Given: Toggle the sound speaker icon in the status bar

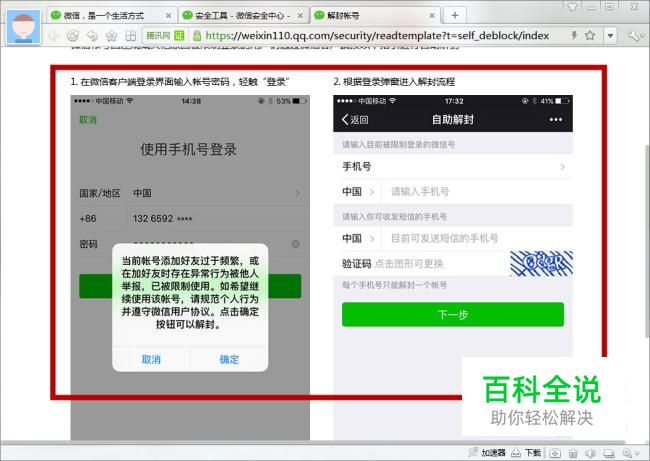Looking at the screenshot, I should (590, 453).
